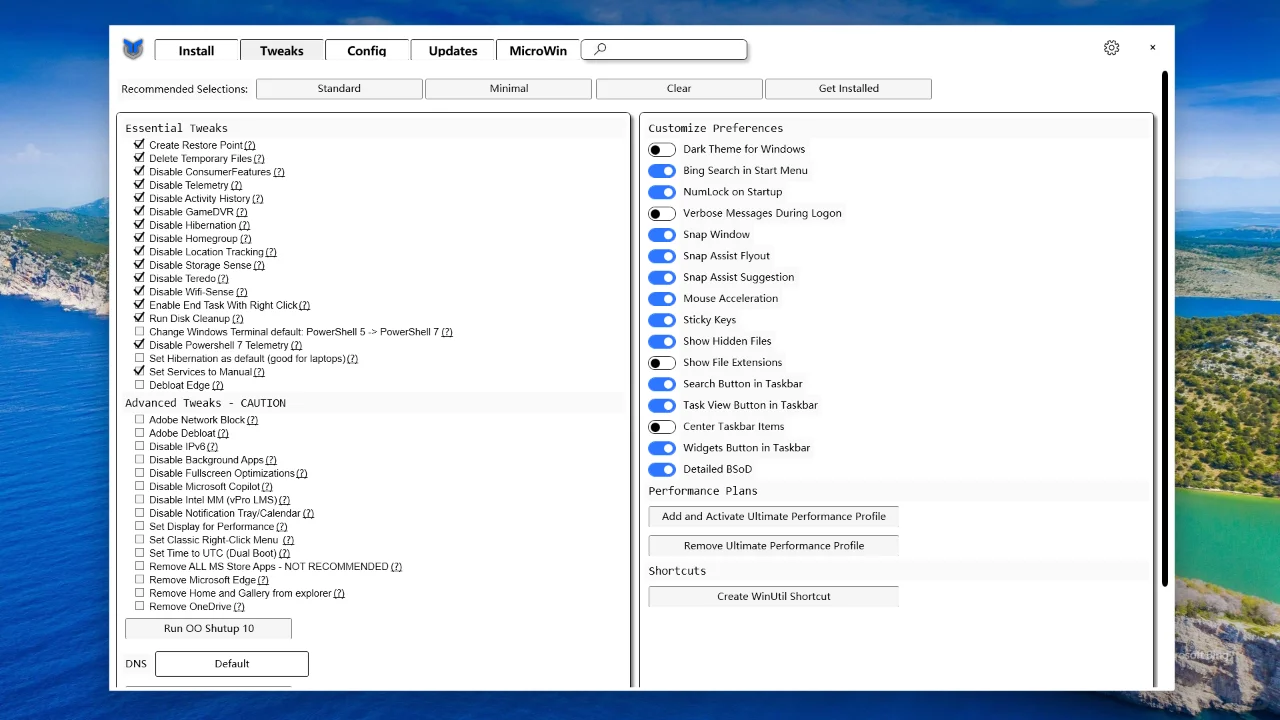
Task: Uncheck Disable Location Tracking
Action: [139, 252]
